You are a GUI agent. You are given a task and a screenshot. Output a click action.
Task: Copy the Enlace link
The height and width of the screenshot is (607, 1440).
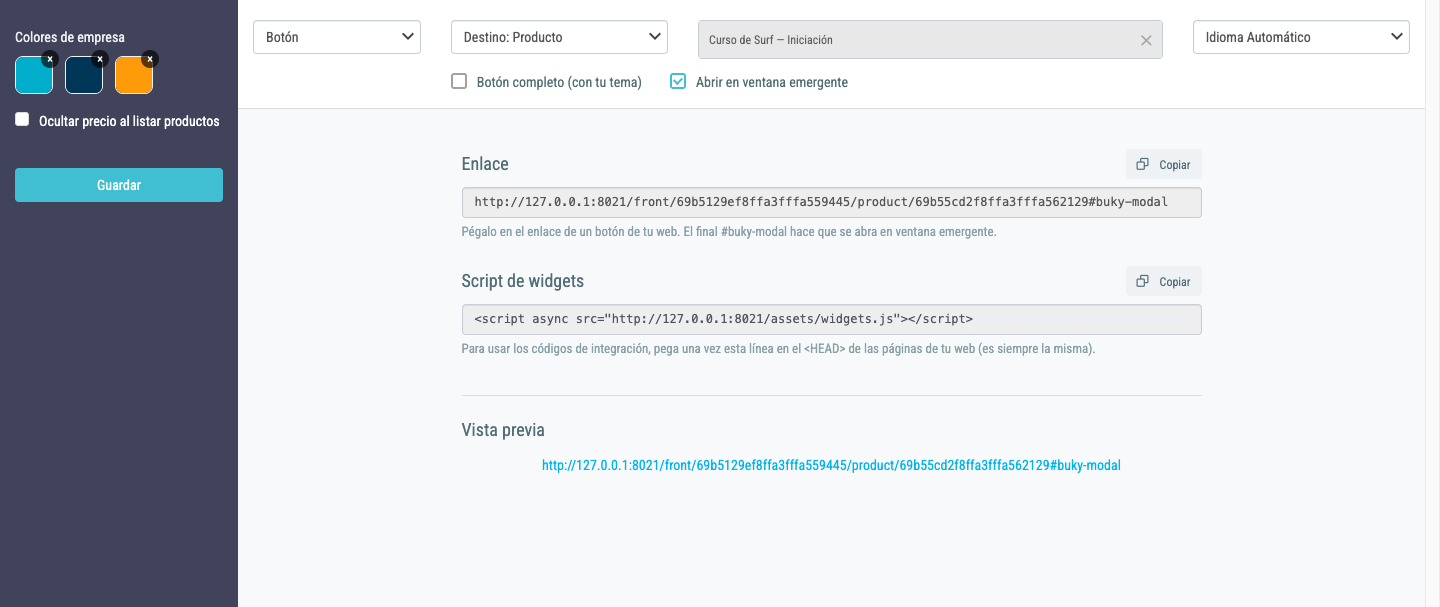(1164, 164)
